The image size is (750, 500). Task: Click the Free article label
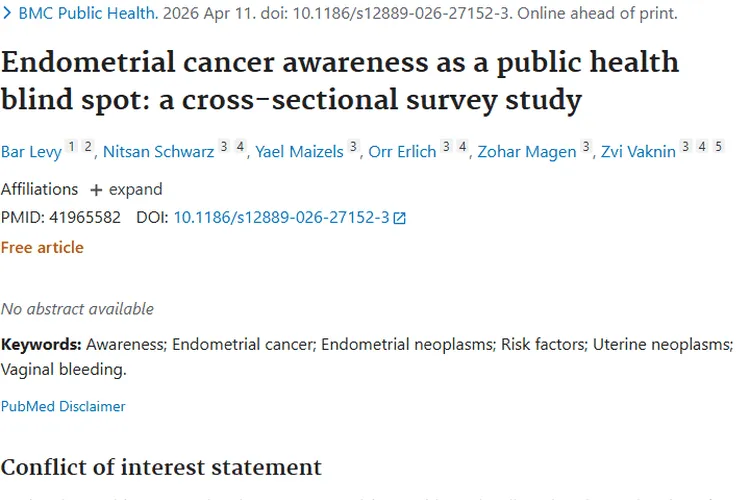42,247
